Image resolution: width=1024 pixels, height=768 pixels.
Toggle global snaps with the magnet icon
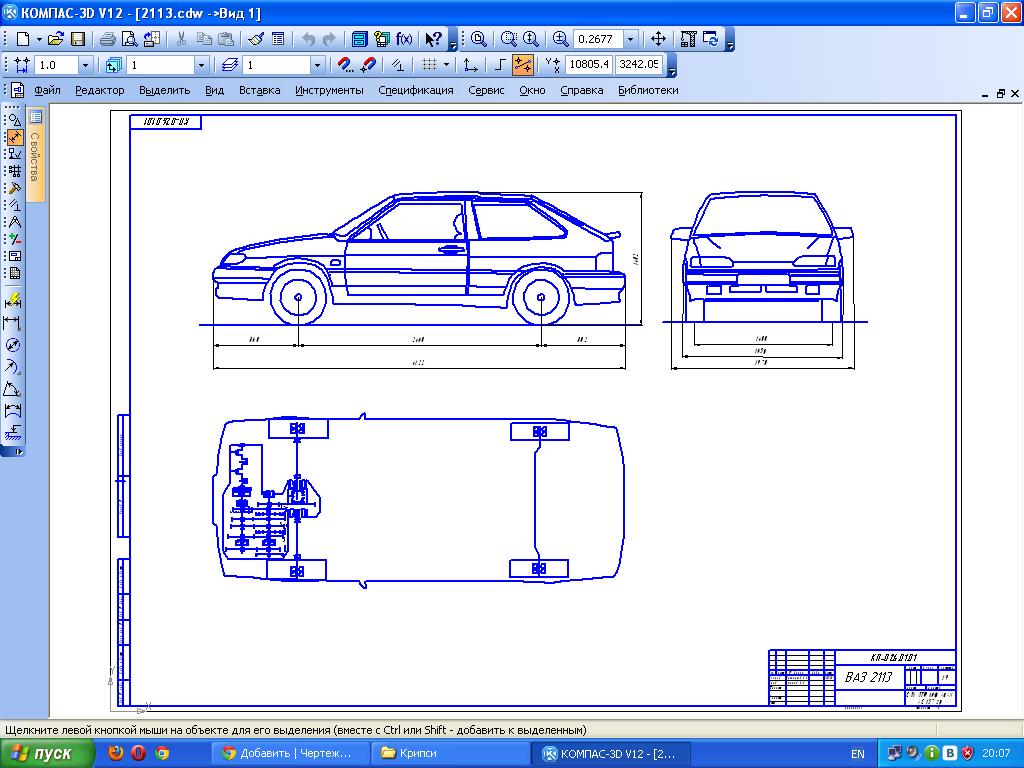pos(368,65)
